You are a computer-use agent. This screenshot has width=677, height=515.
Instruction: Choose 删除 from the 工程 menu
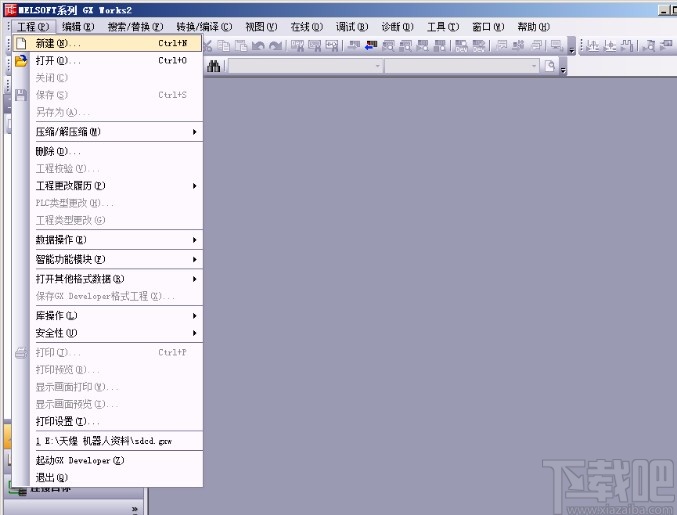click(116, 152)
